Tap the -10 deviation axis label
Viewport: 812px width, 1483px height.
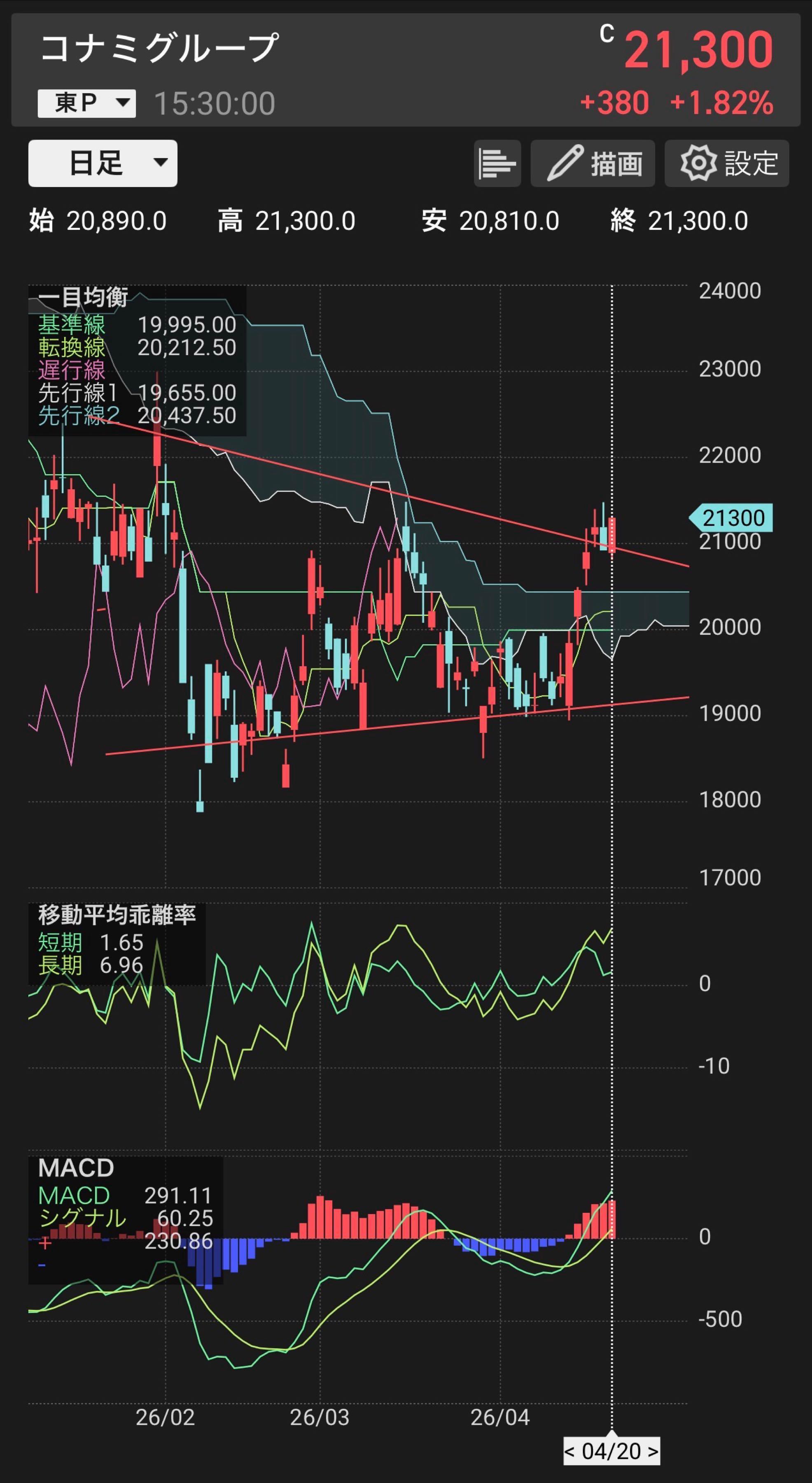click(x=714, y=1066)
